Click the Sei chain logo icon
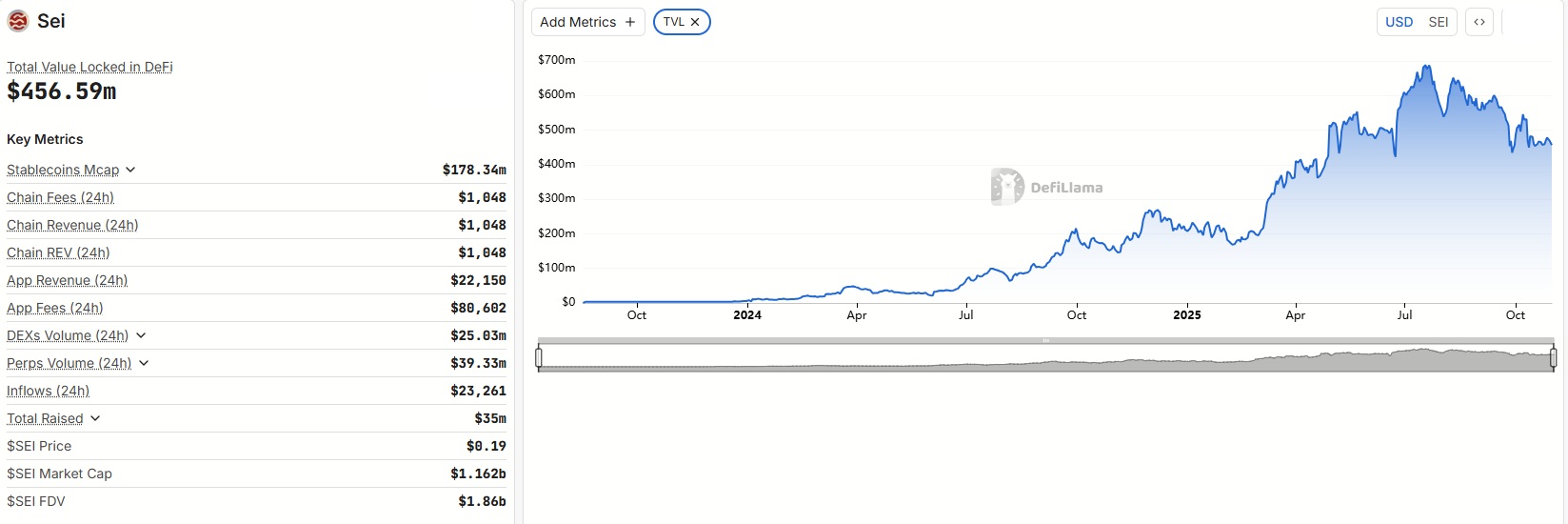Image resolution: width=1568 pixels, height=524 pixels. pos(18,21)
